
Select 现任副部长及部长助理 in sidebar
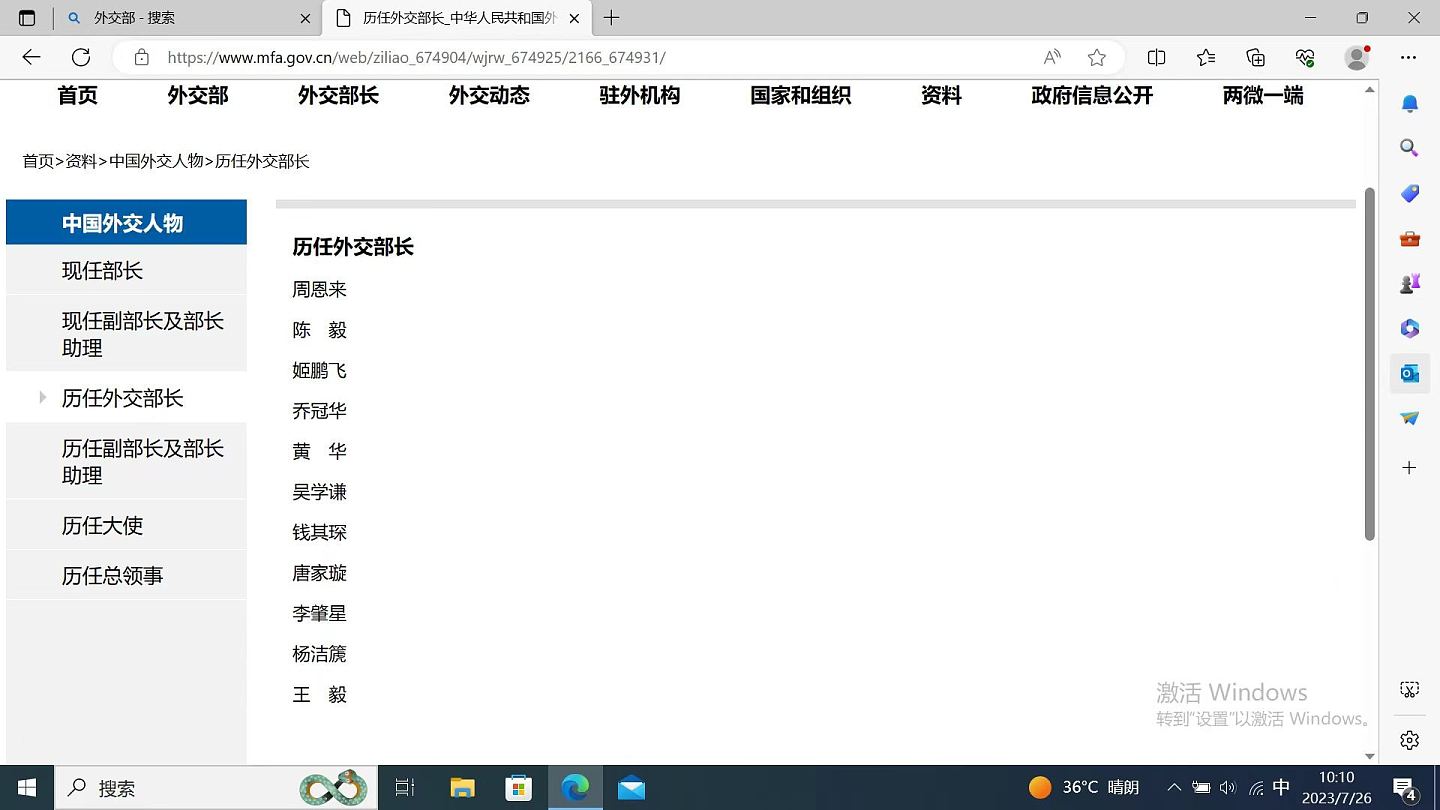coord(126,334)
